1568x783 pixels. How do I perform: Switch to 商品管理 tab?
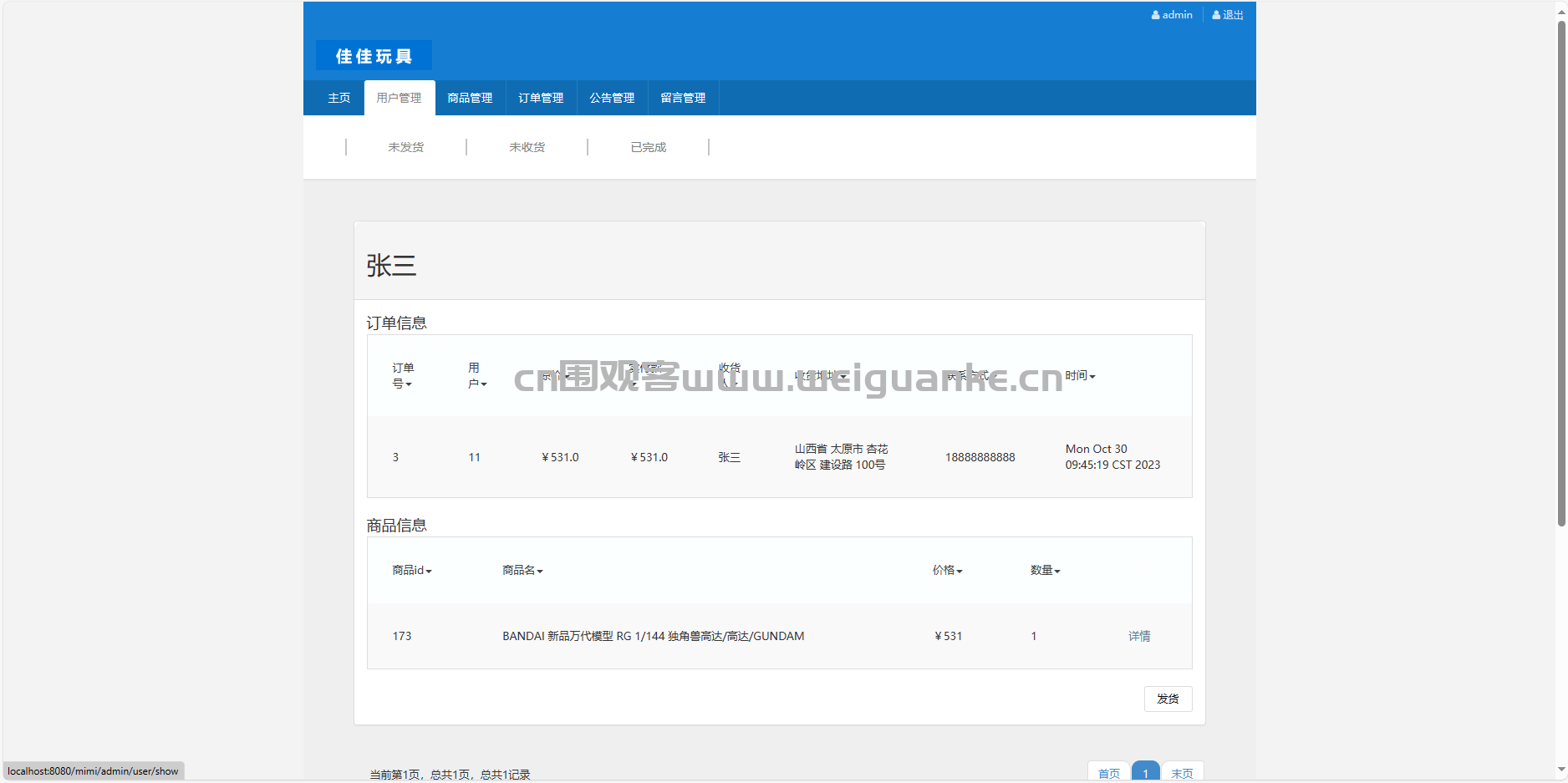pos(470,98)
